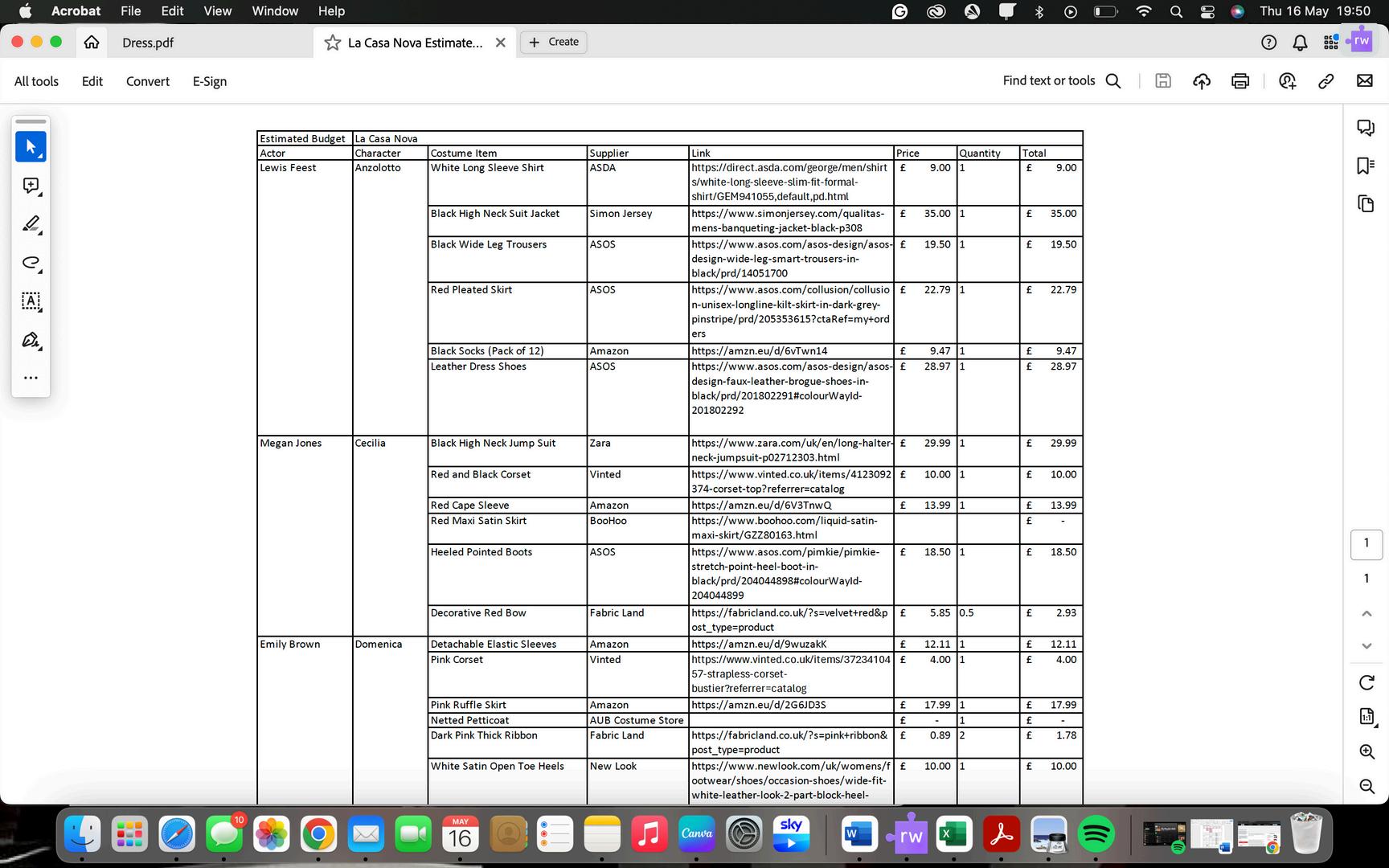
Task: Open the All tools panel
Action: pos(36,81)
